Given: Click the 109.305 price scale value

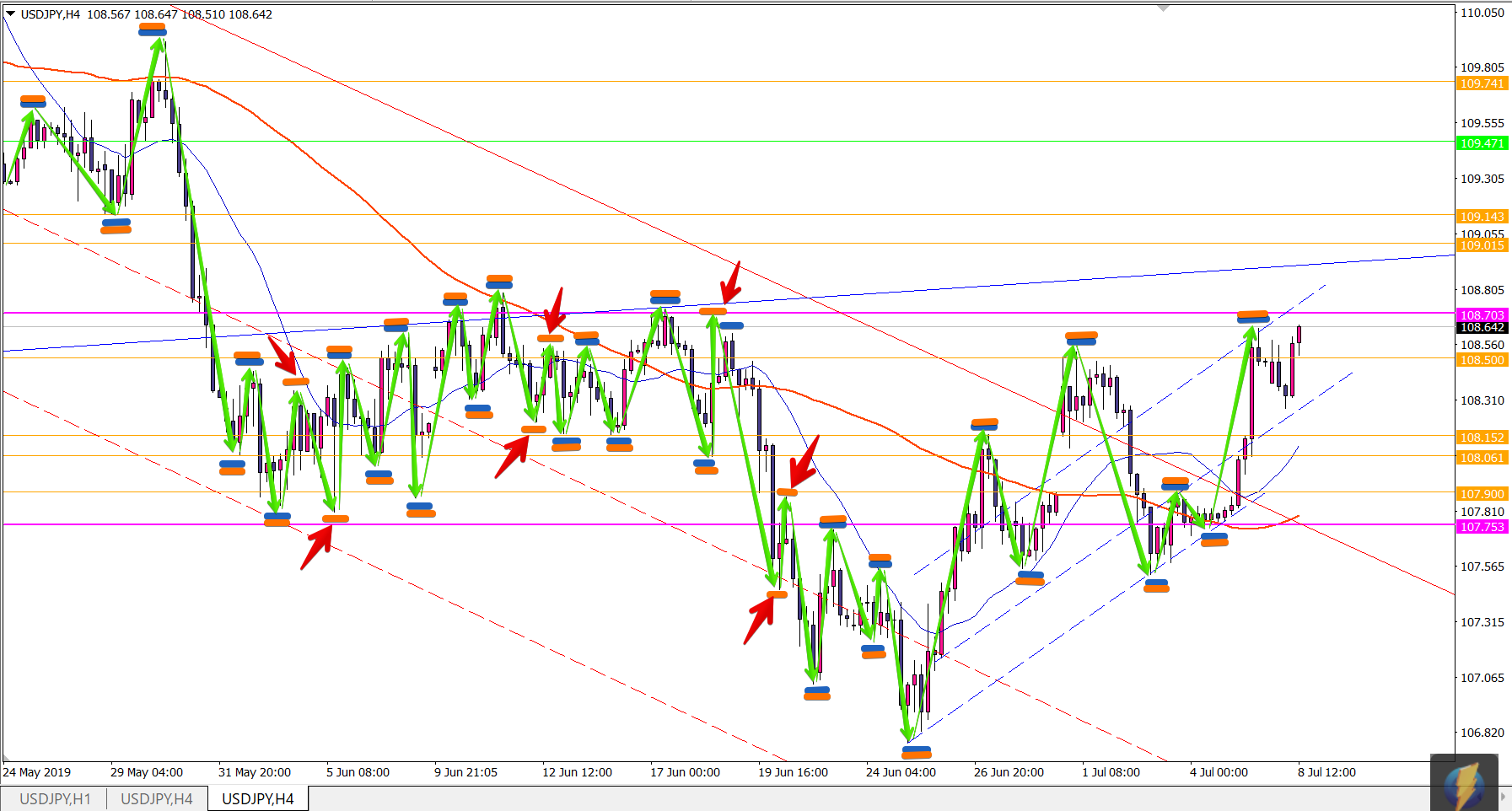Looking at the screenshot, I should point(1482,179).
